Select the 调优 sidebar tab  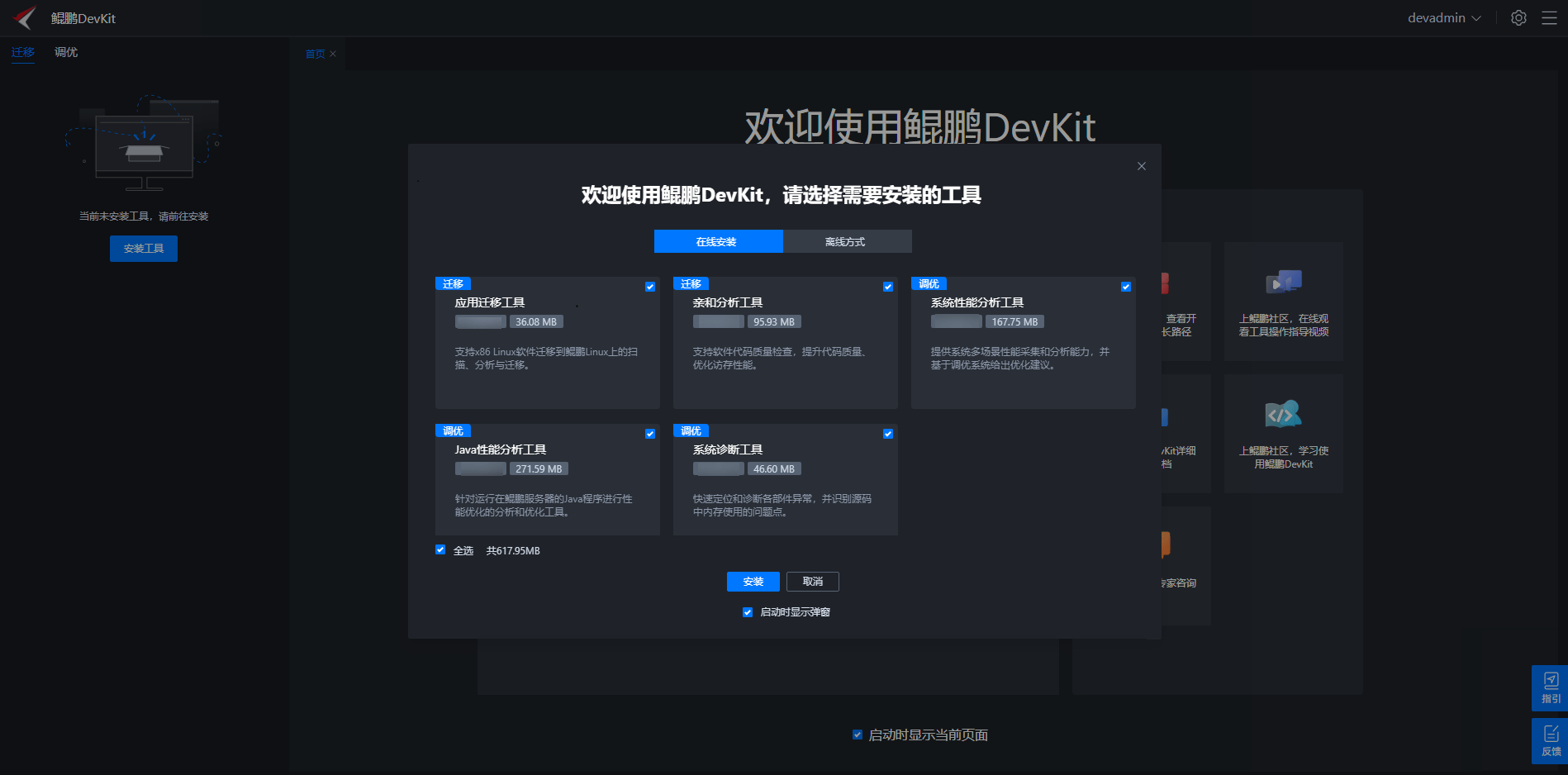click(66, 52)
